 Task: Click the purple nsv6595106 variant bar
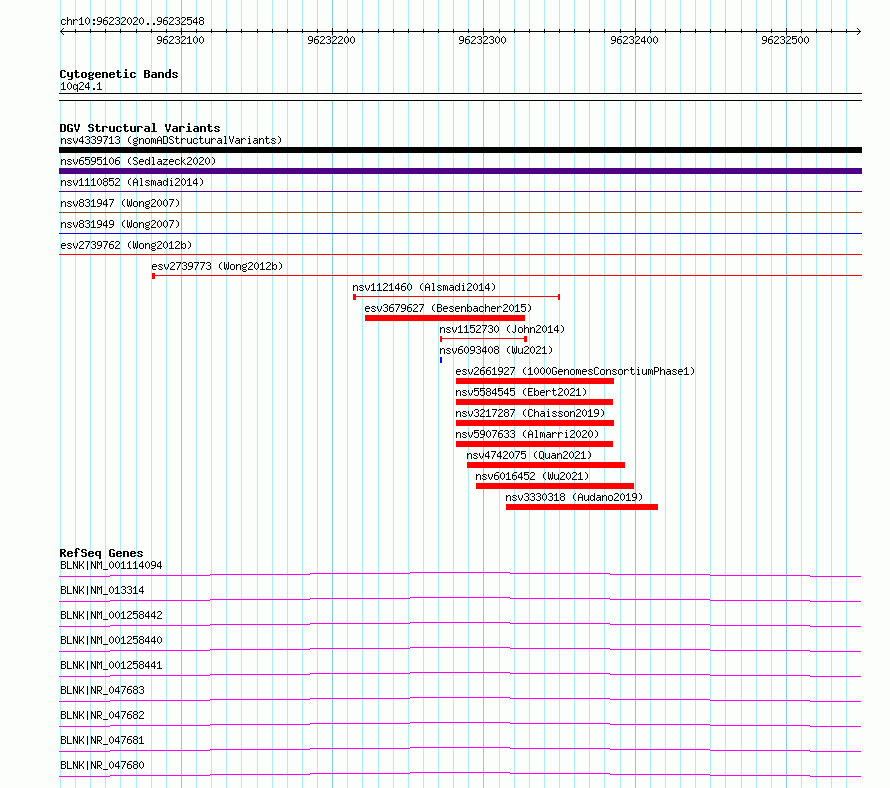click(x=460, y=171)
